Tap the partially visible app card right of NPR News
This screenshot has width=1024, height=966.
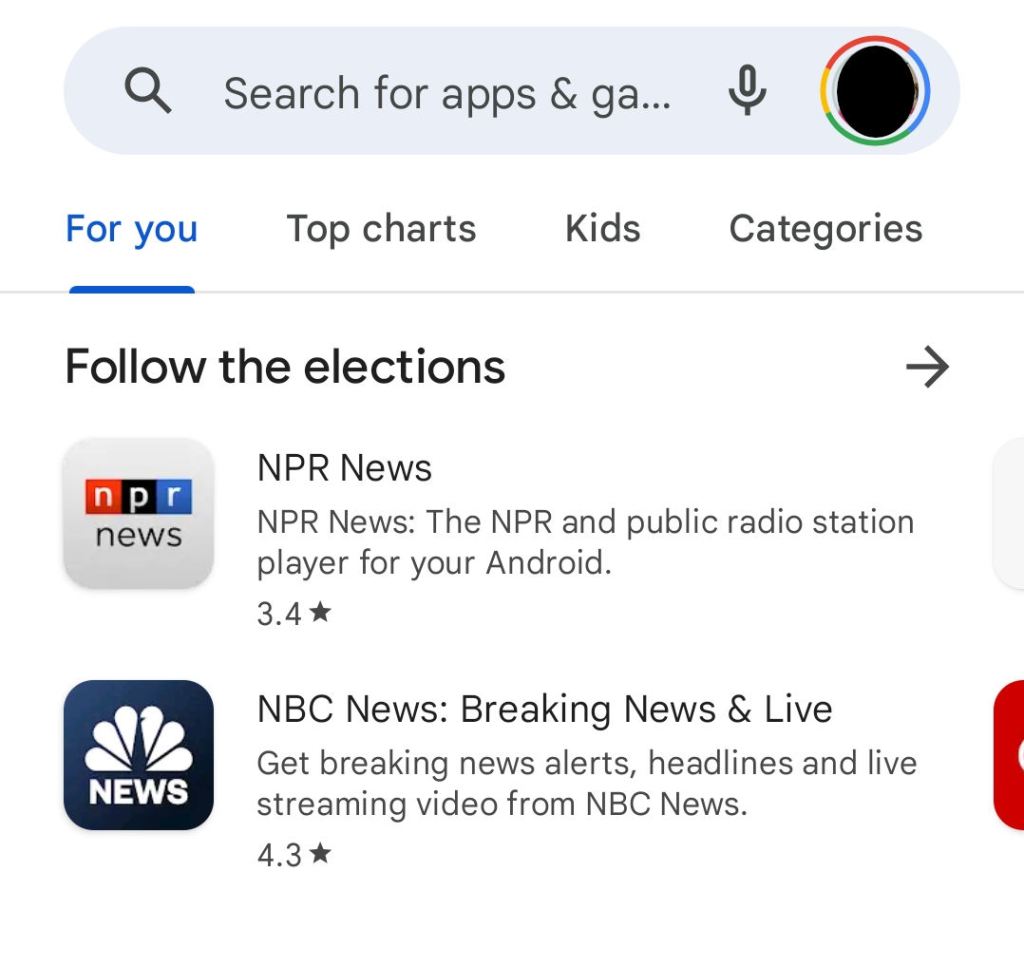point(1010,514)
